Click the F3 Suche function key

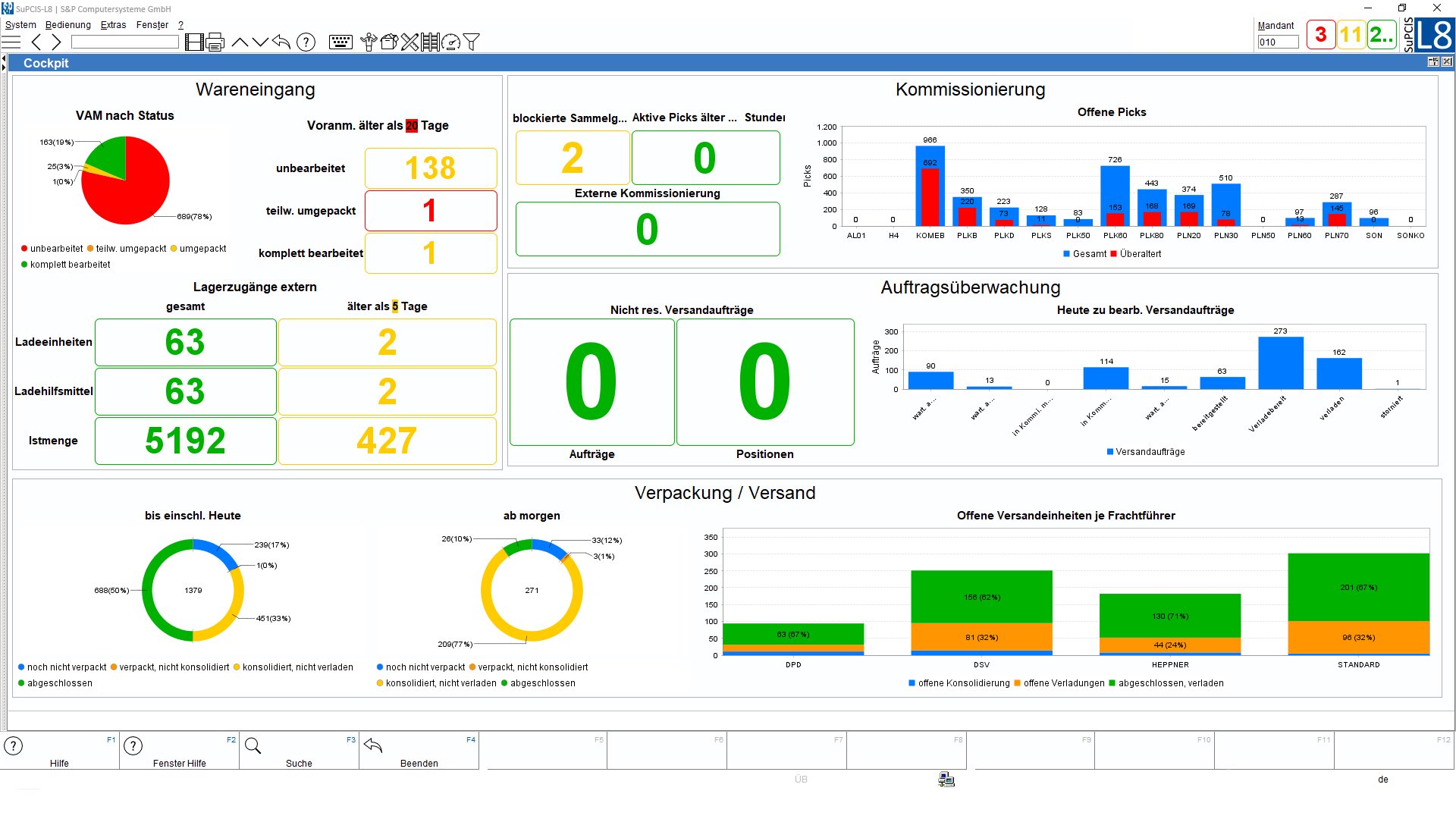(299, 751)
